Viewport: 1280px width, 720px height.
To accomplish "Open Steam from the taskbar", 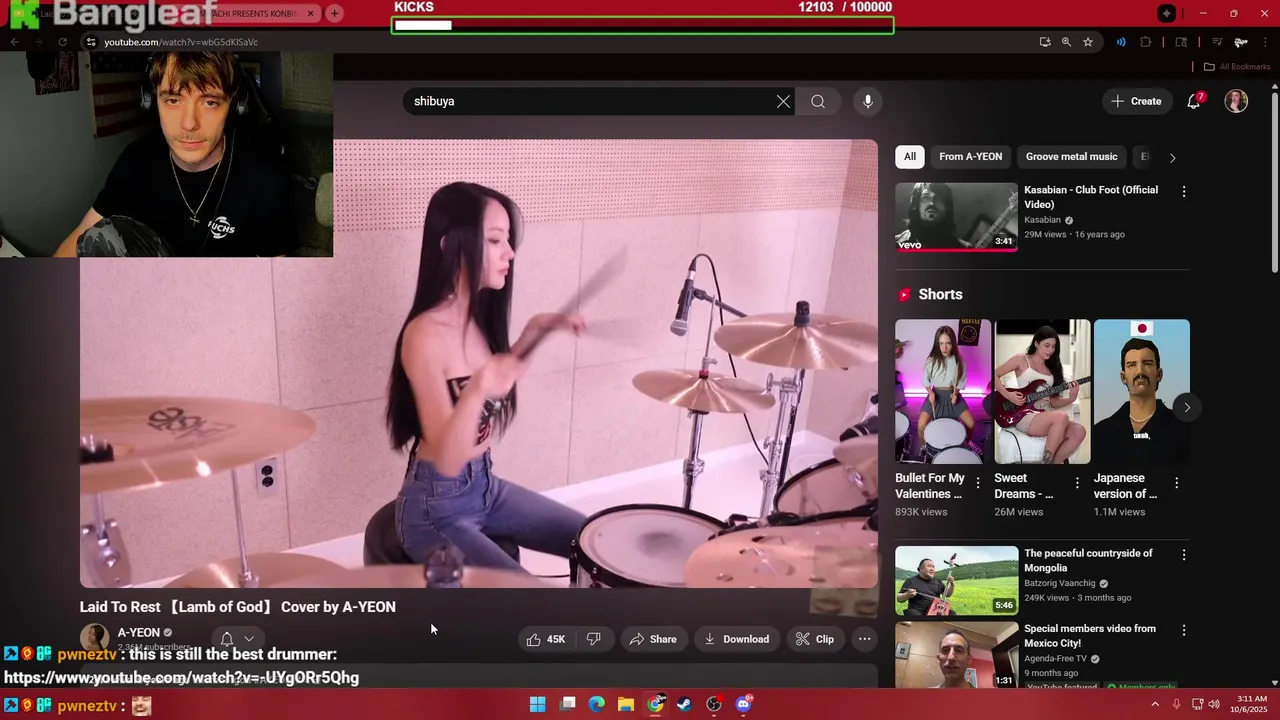I will (x=684, y=704).
